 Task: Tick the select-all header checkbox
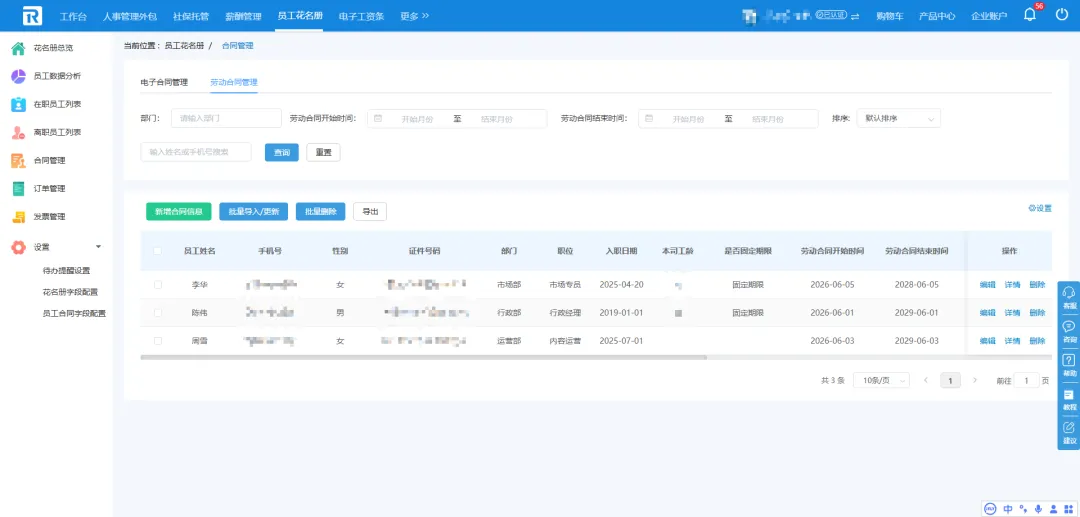pos(158,251)
